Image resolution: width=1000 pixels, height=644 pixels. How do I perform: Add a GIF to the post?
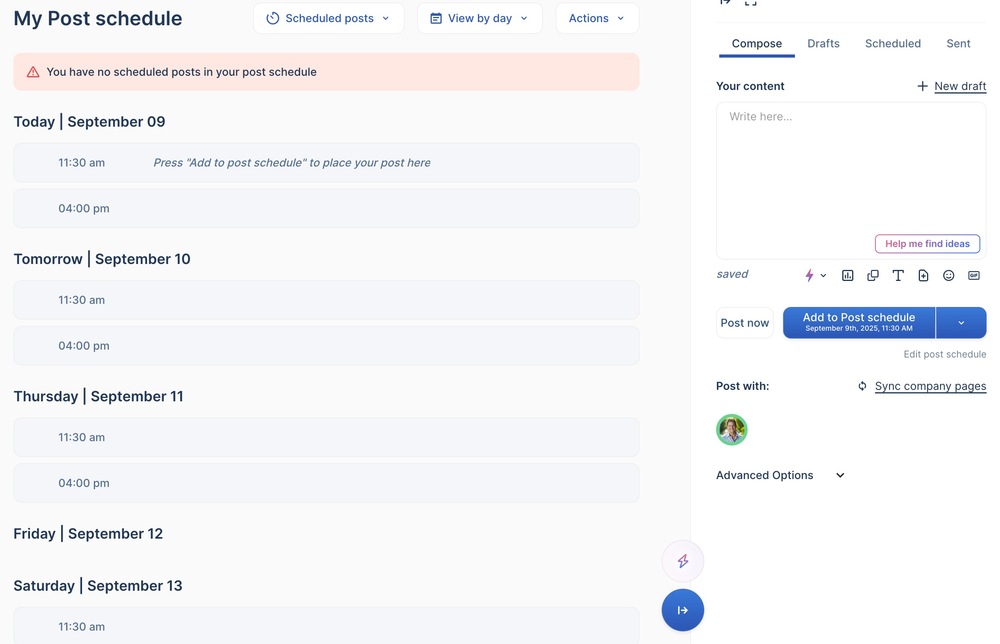tap(974, 275)
